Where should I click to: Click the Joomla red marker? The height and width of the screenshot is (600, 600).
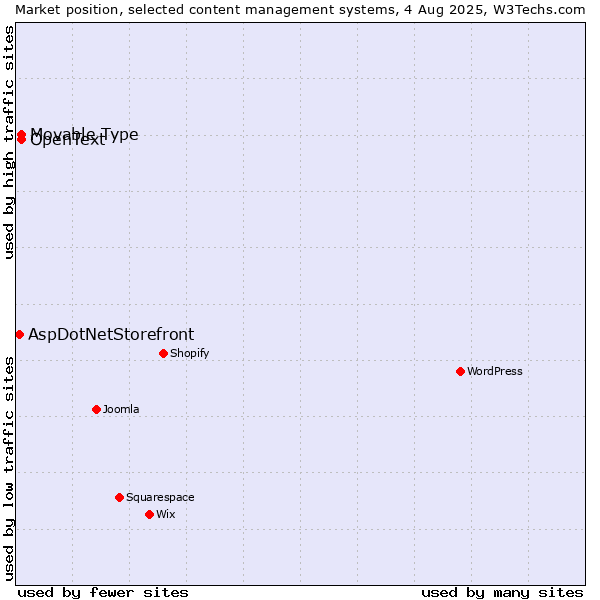point(96,410)
